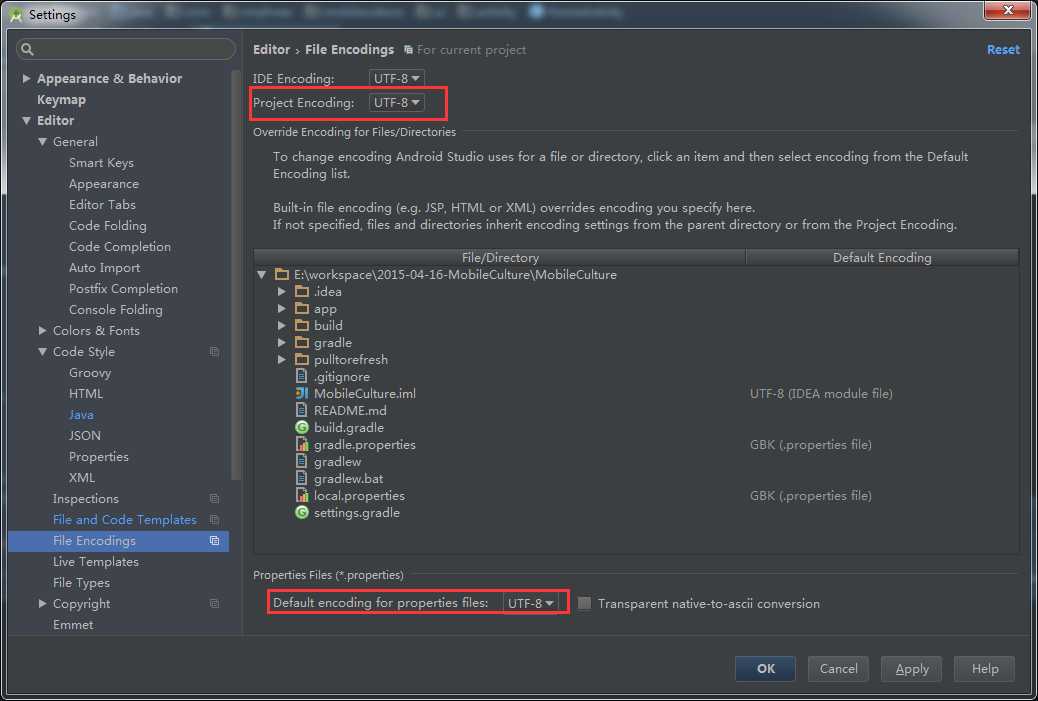The image size is (1038, 701).
Task: Collapse the Editor section
Action: coord(26,120)
